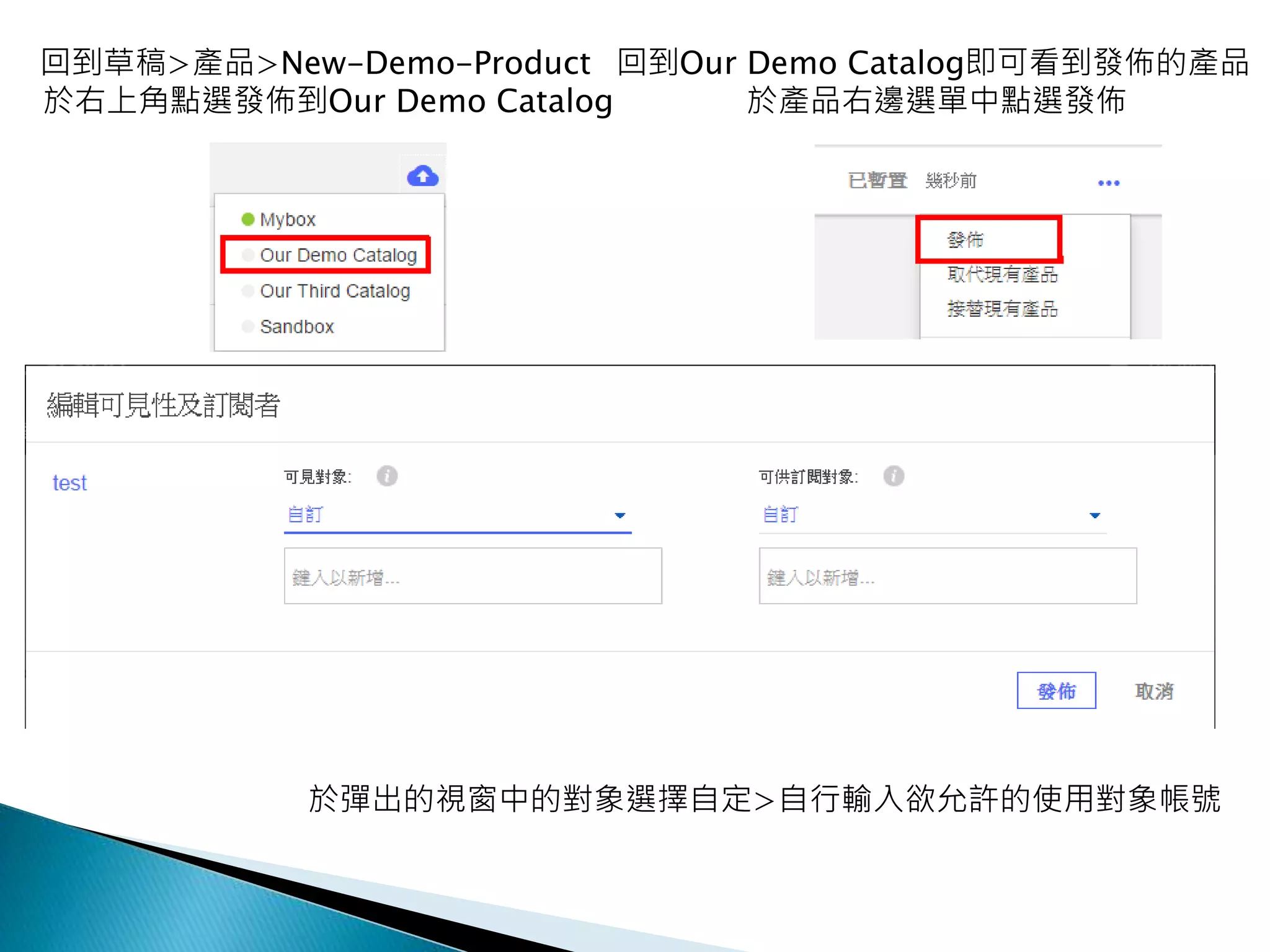Choose Our Third Catalog in publish list
This screenshot has width=1270, height=952.
pos(326,291)
